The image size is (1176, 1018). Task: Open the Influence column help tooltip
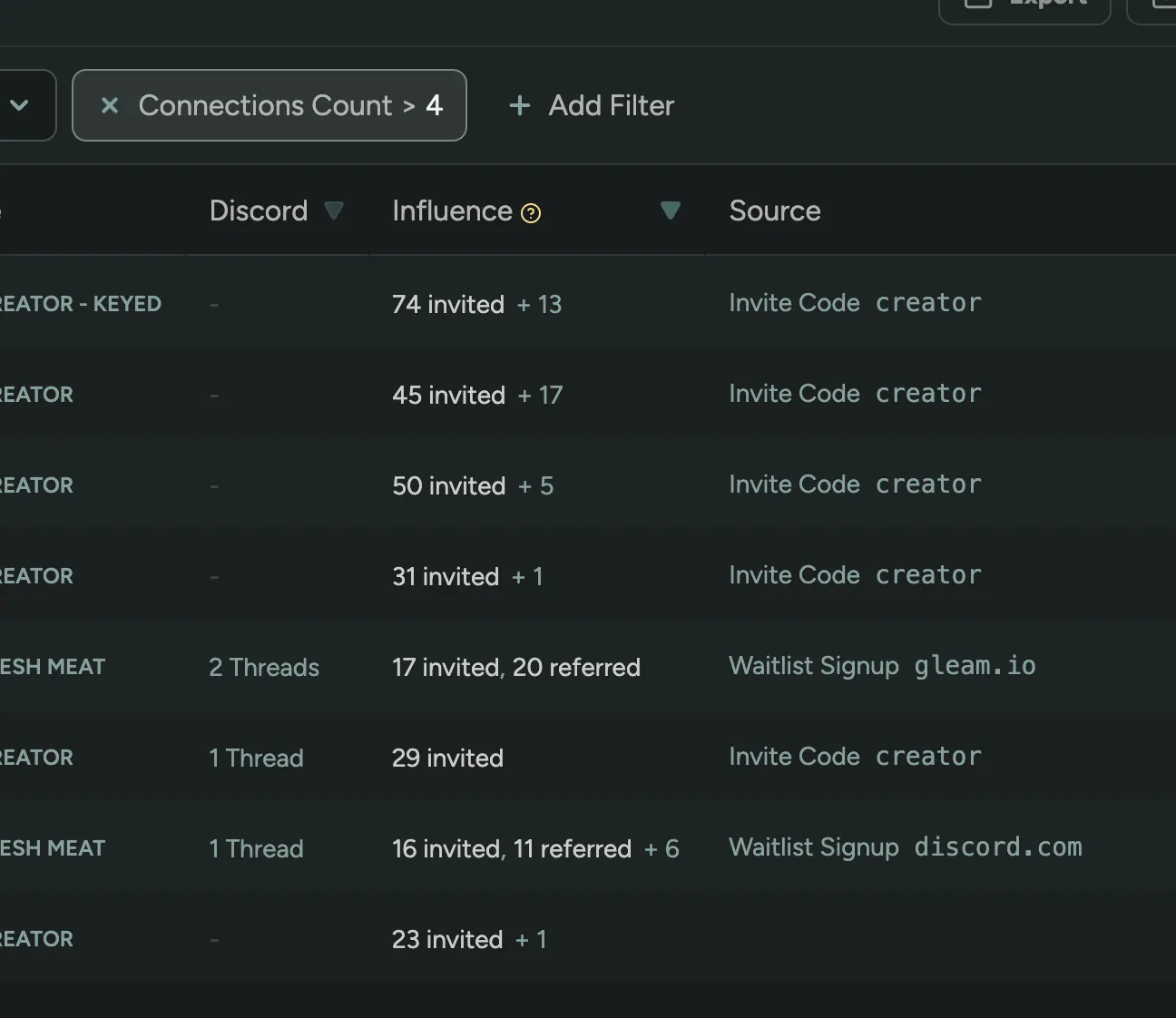pyautogui.click(x=529, y=213)
